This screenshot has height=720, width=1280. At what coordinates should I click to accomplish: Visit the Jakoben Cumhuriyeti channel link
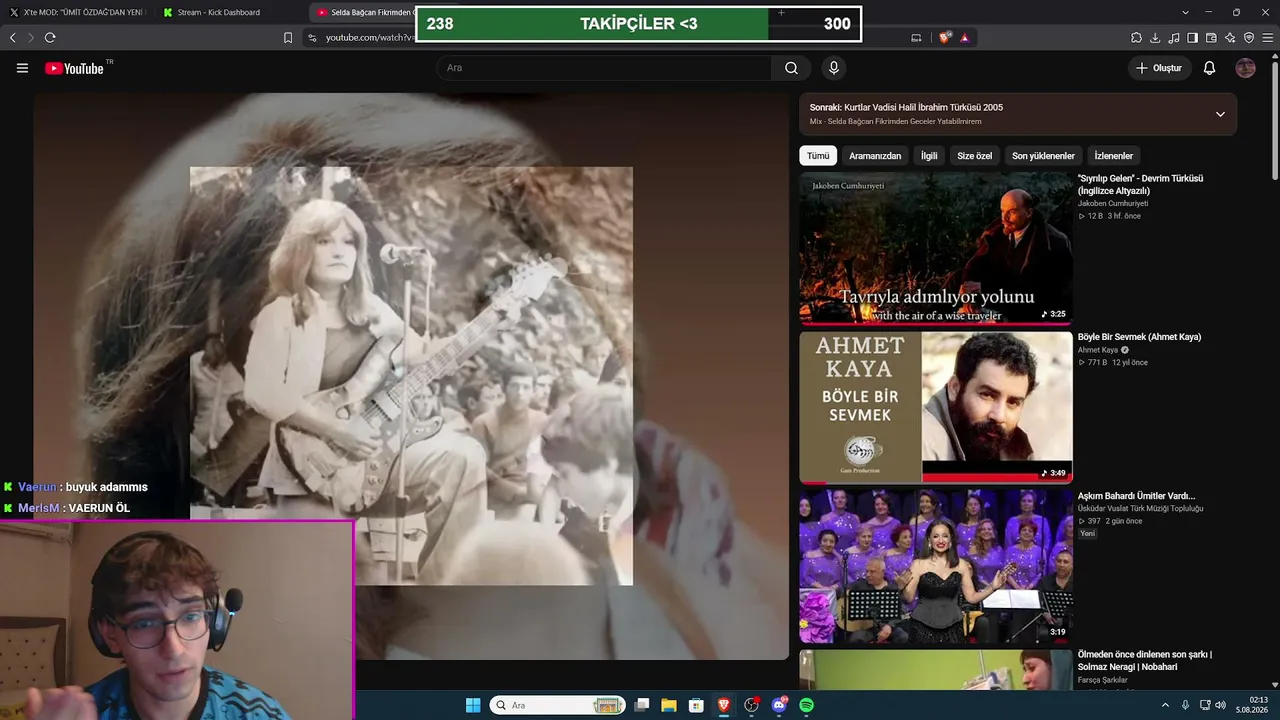[x=1113, y=203]
